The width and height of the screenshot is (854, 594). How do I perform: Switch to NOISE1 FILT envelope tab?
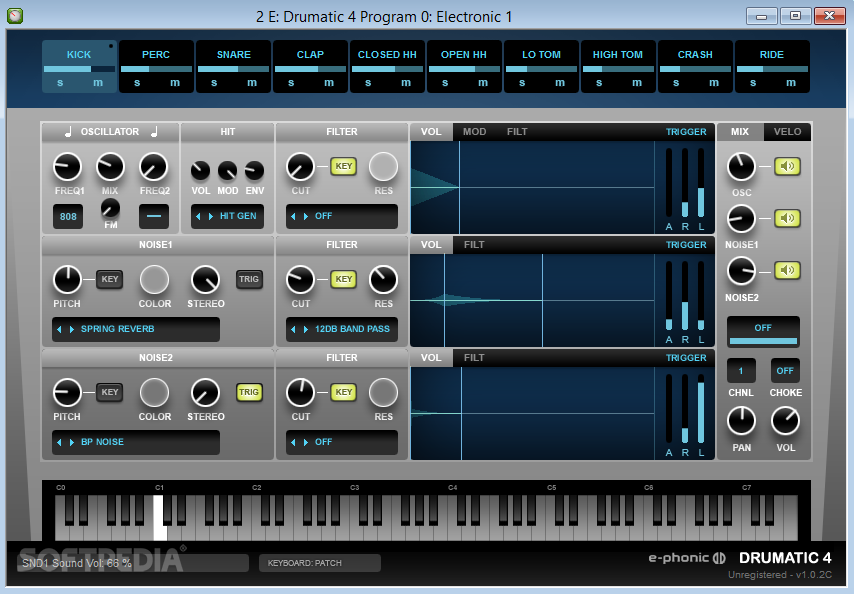point(474,245)
